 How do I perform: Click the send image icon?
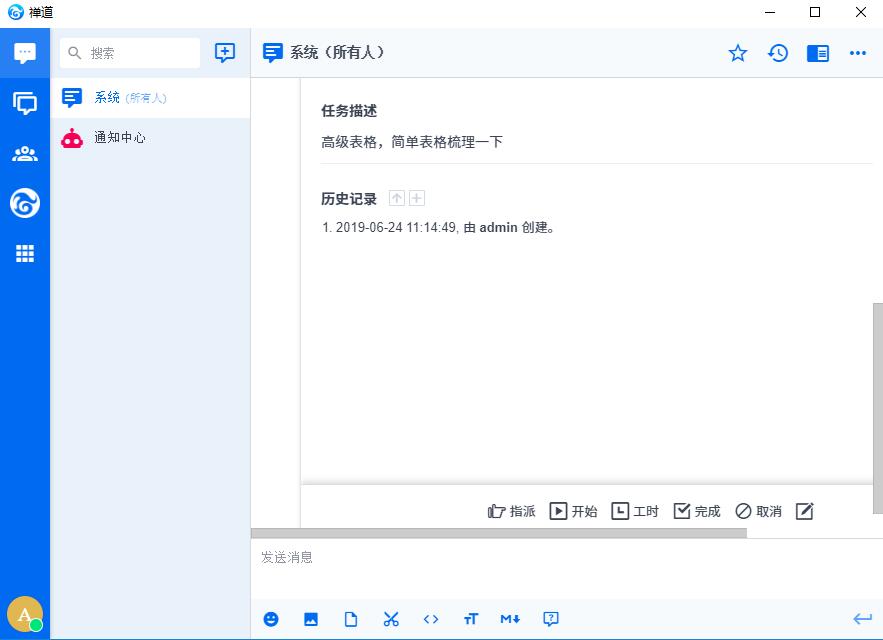311,619
